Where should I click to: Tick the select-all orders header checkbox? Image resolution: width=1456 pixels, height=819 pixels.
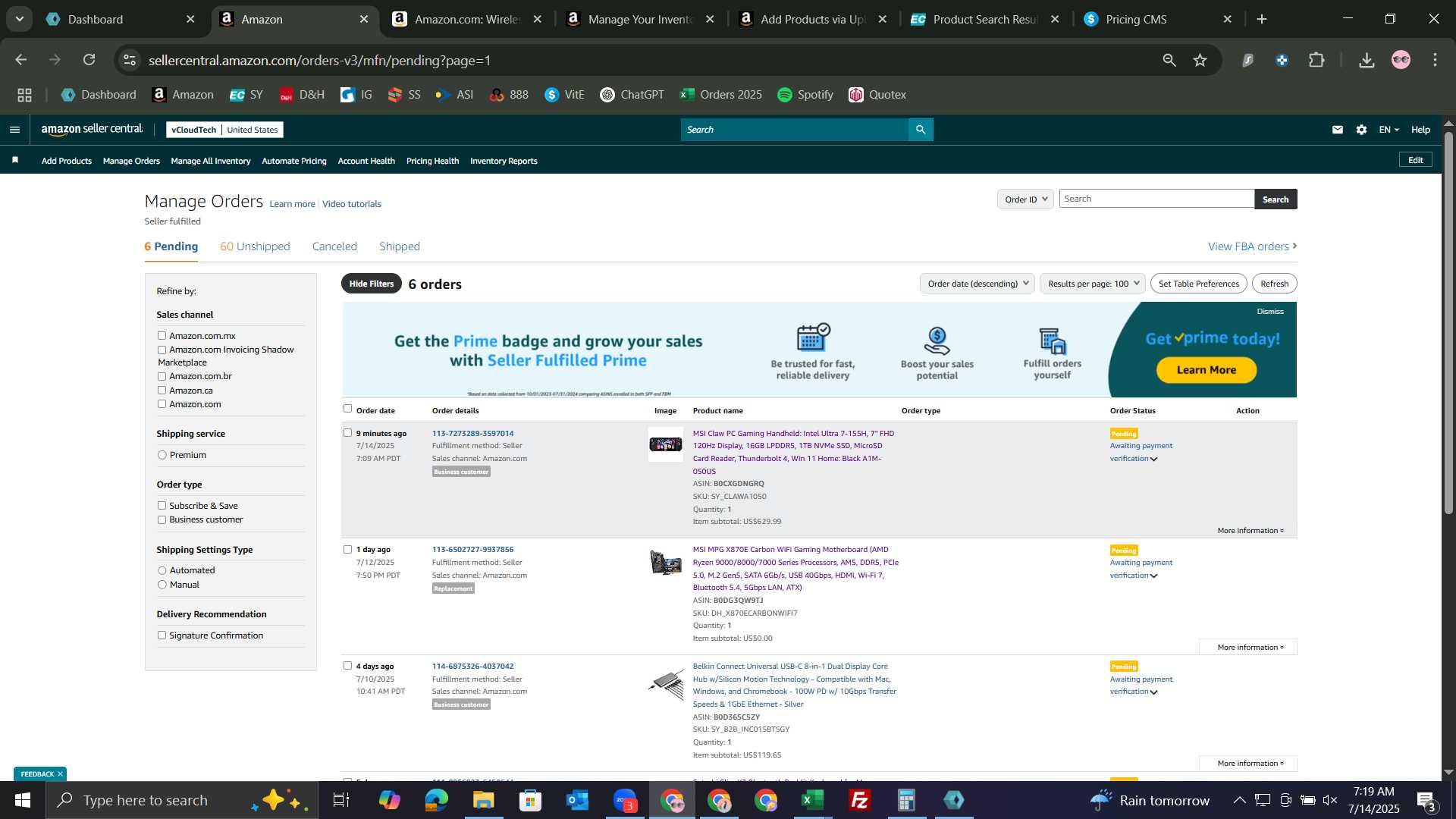[347, 409]
